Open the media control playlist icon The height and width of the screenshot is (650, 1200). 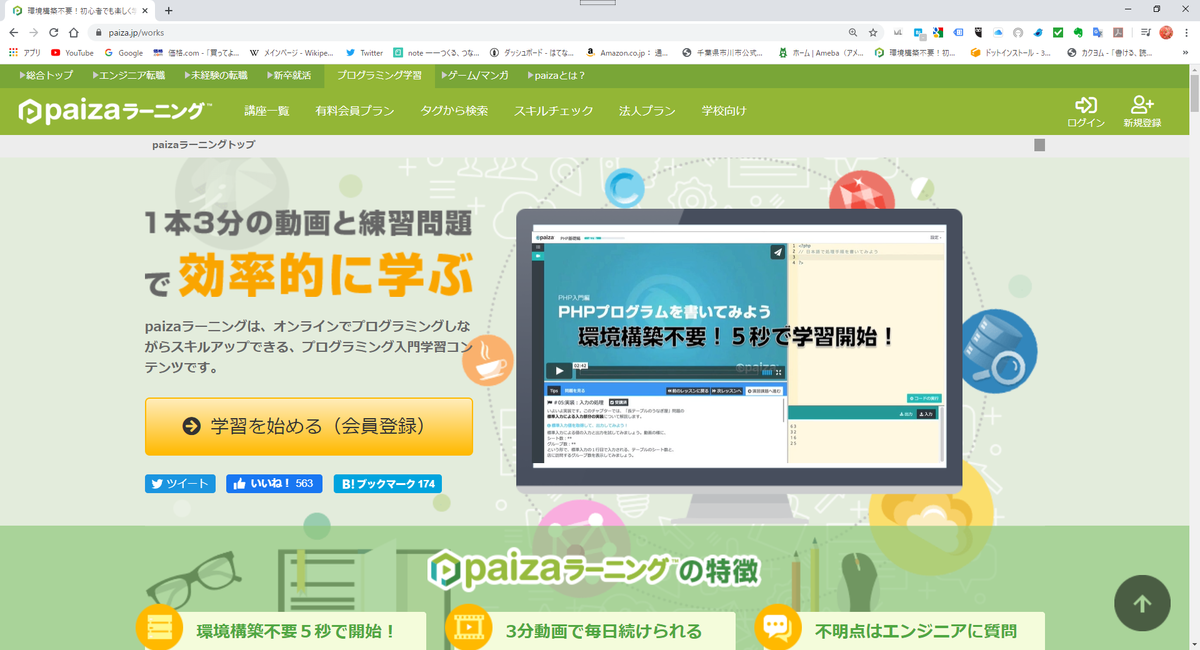click(x=1146, y=32)
